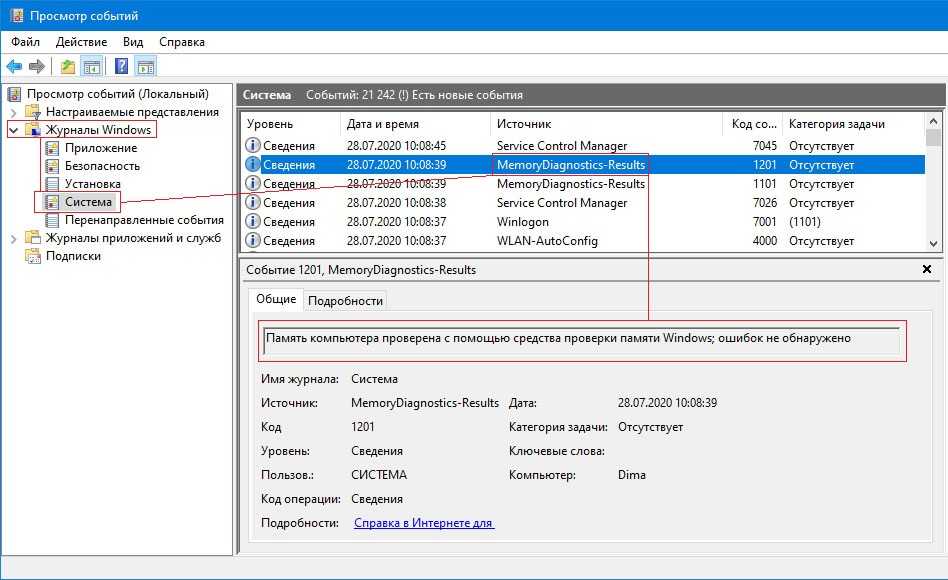Expand Журналы приложений и служб node

click(13, 238)
